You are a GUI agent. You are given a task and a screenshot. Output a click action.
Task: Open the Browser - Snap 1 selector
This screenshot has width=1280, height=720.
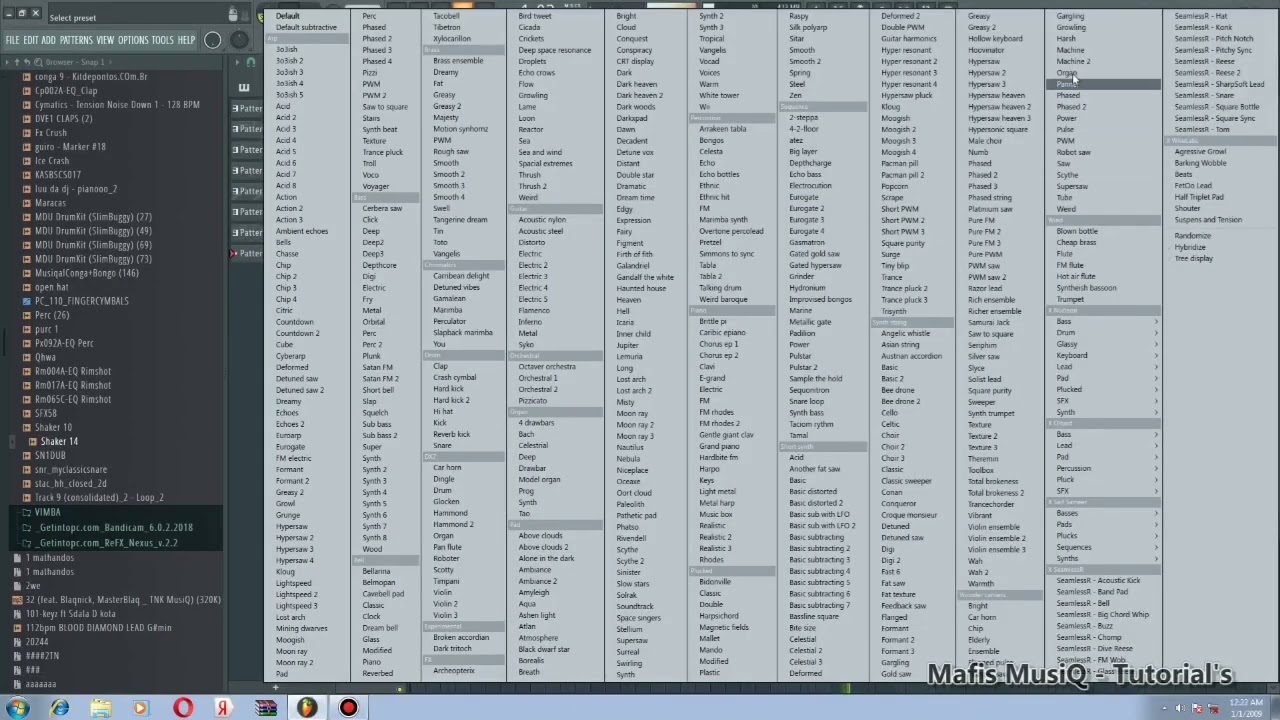(x=75, y=62)
